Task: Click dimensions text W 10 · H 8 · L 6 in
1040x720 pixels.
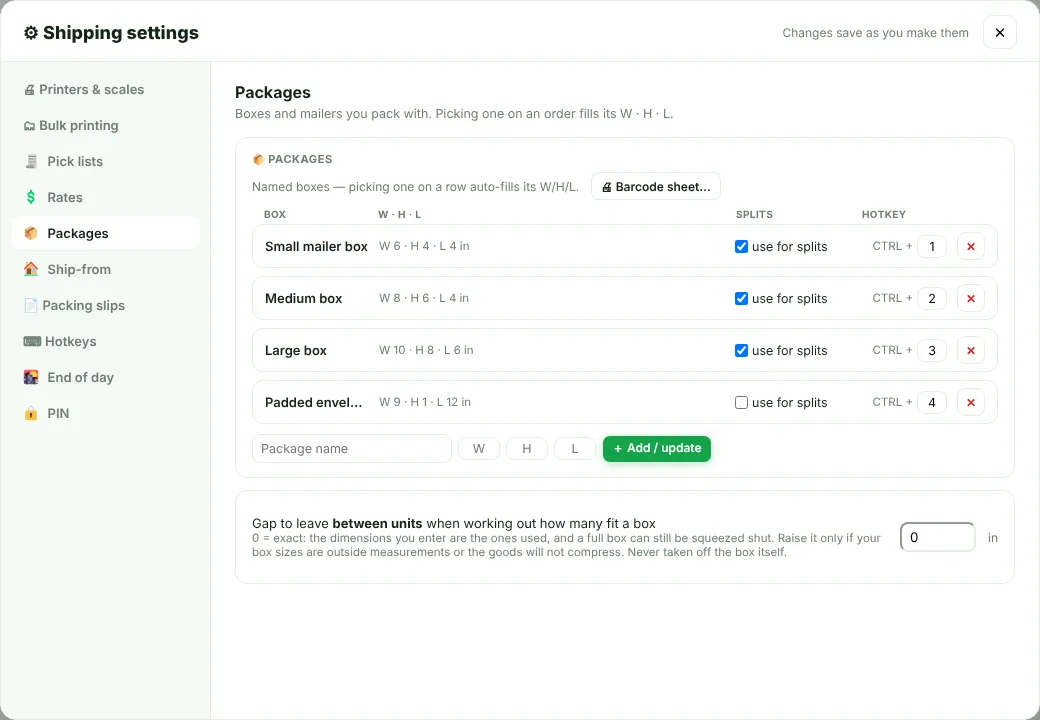Action: point(426,349)
